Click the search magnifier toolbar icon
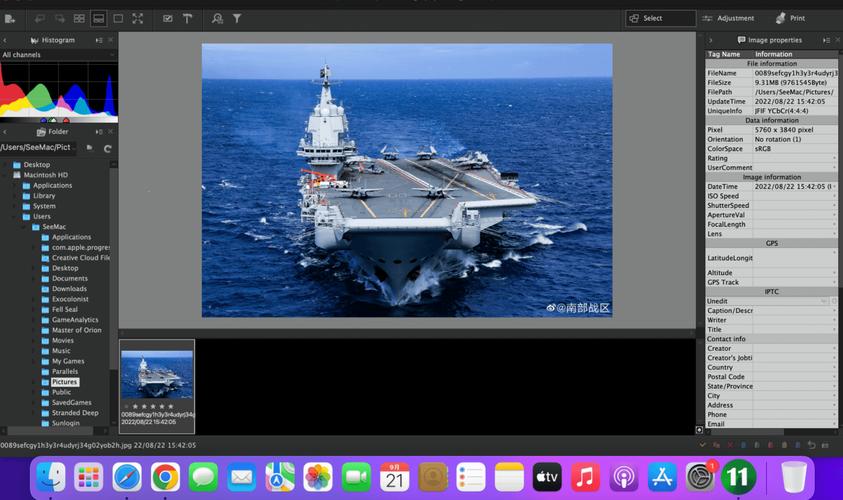Screen dimensions: 843x500 [x=217, y=18]
